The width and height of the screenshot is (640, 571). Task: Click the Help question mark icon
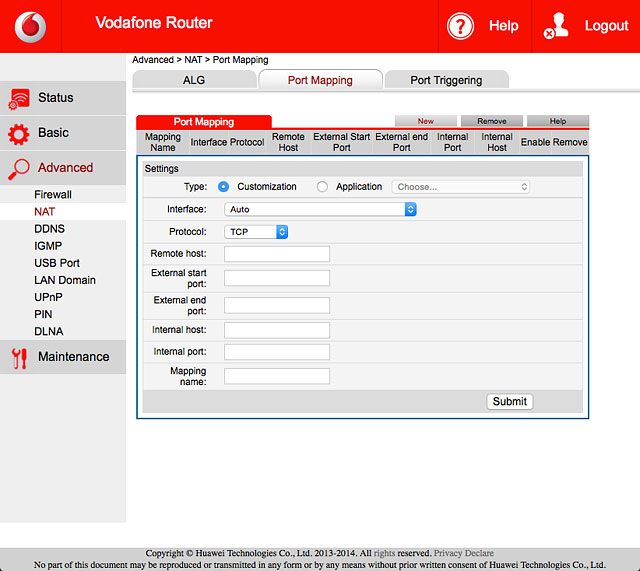460,26
